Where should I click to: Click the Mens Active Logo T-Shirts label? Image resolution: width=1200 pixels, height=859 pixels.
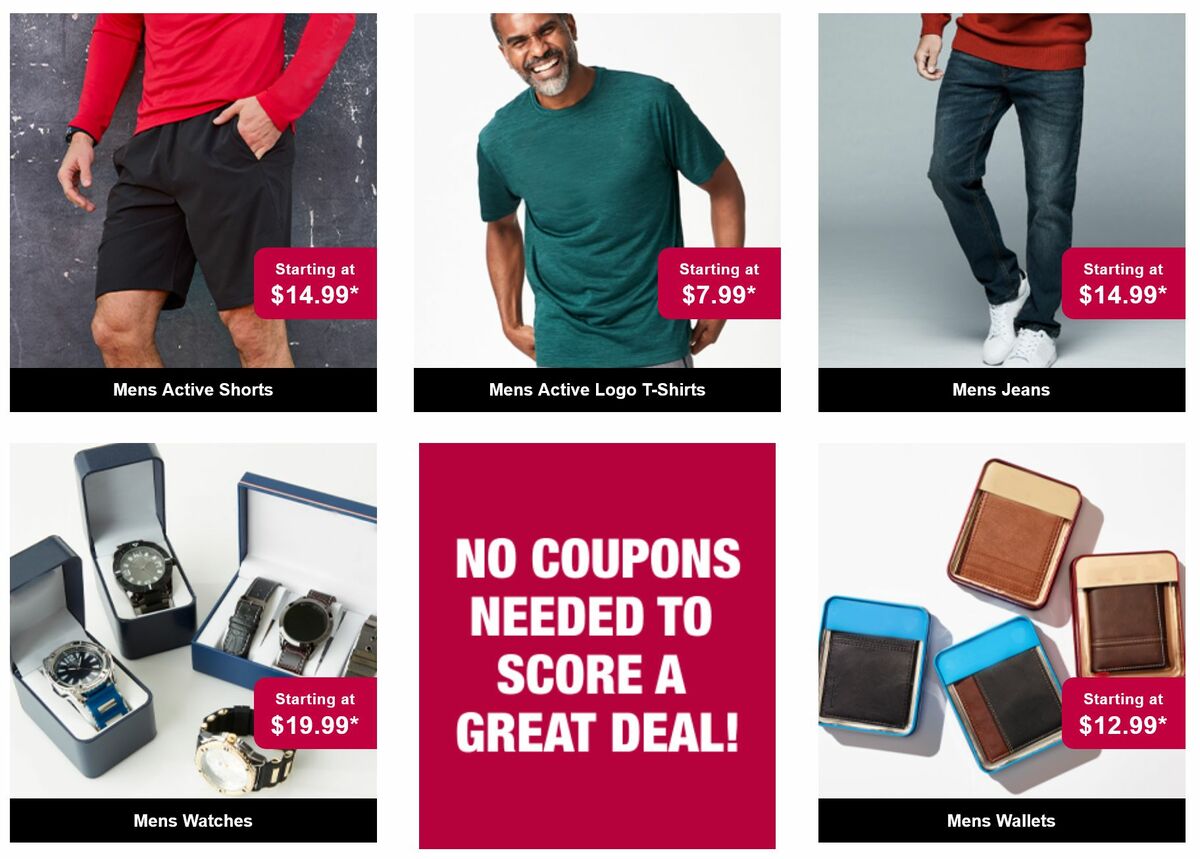point(597,390)
